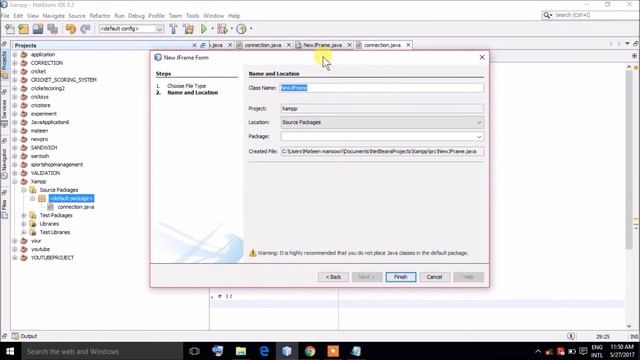Collapse the Source Packages node
Screen dimensions: 640x360
[x=24, y=190]
